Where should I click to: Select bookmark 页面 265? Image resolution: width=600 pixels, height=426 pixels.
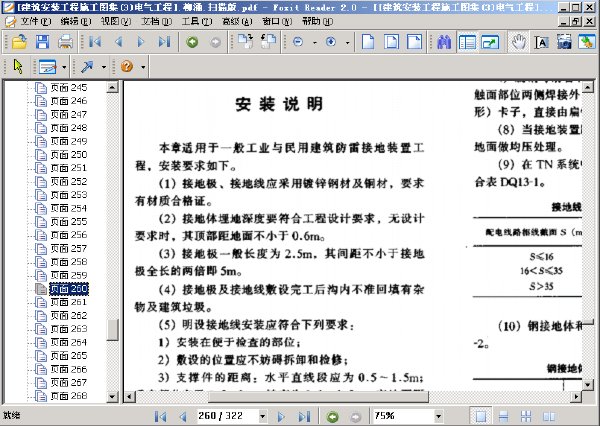[x=68, y=356]
